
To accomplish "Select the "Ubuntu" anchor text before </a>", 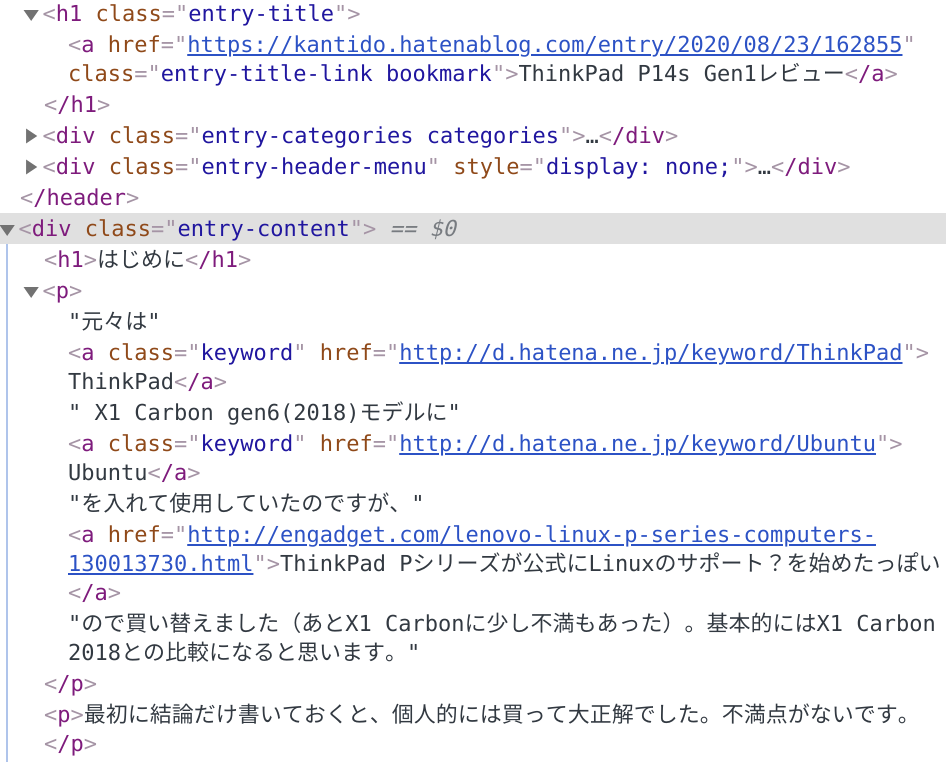I will (107, 472).
